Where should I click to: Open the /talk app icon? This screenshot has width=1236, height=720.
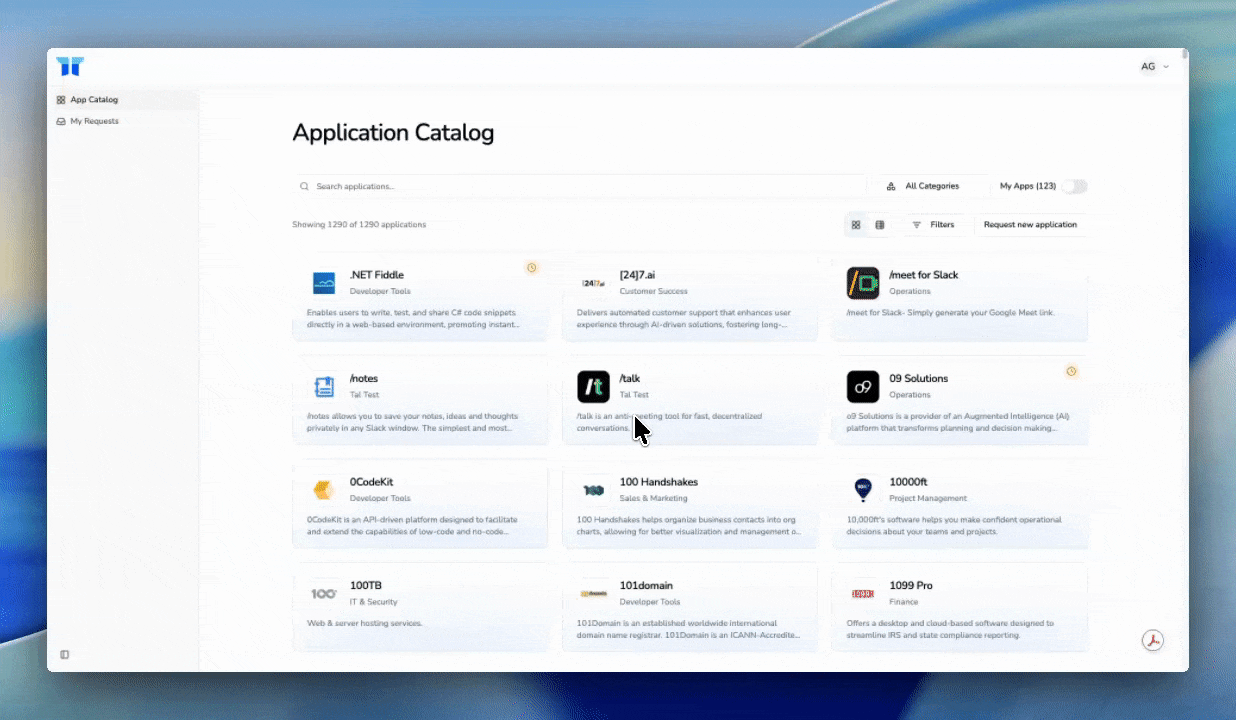[594, 387]
